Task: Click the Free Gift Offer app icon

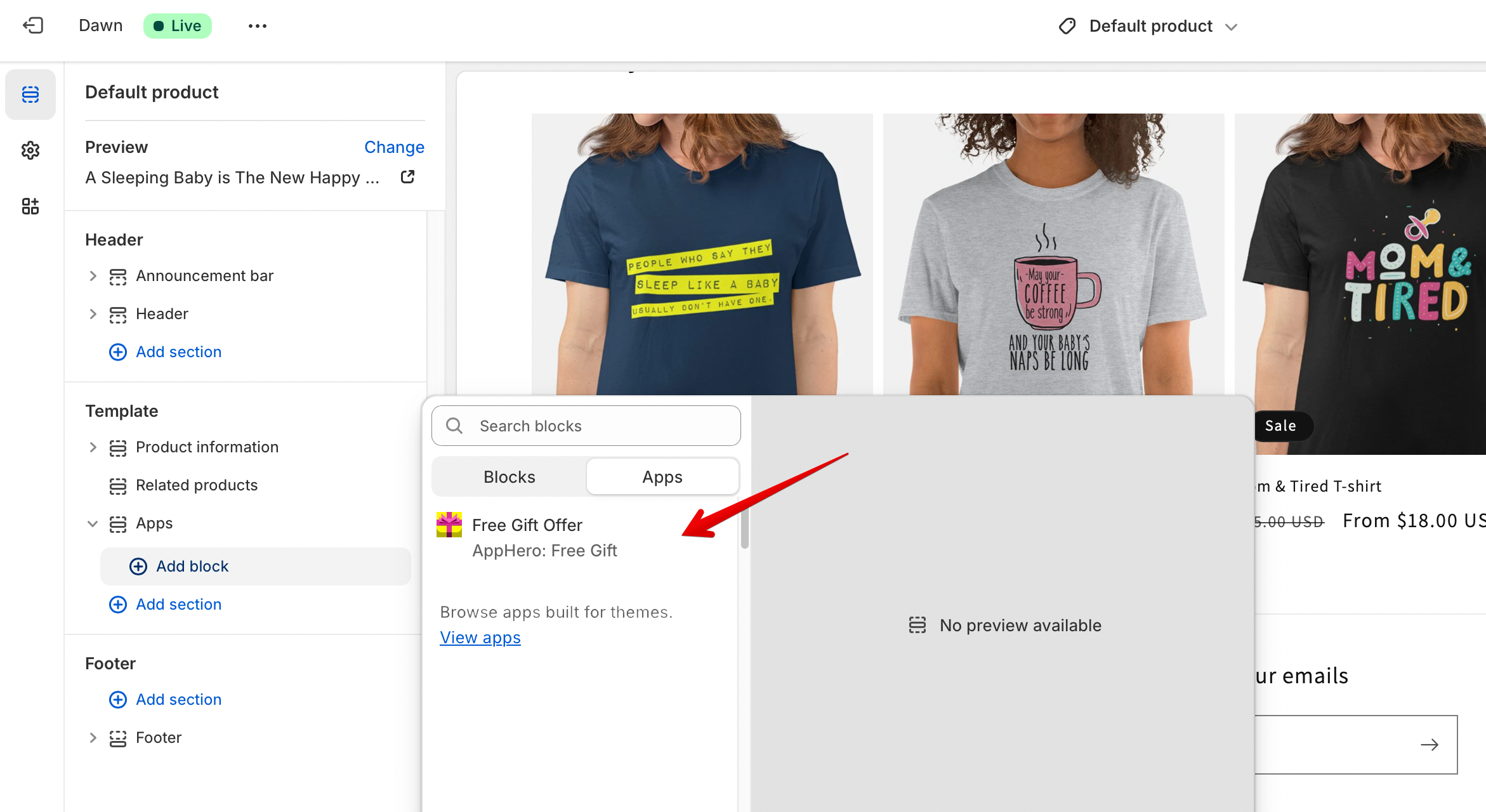Action: tap(449, 525)
